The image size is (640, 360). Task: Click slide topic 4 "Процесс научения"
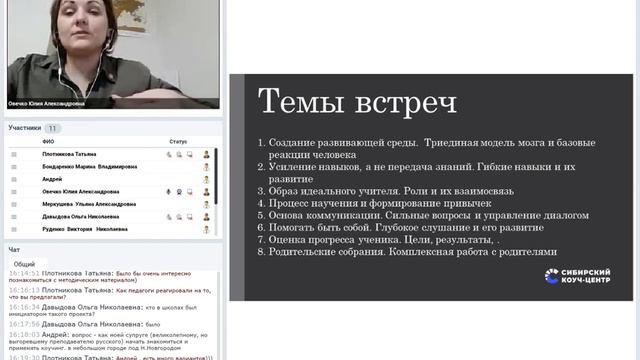(374, 203)
